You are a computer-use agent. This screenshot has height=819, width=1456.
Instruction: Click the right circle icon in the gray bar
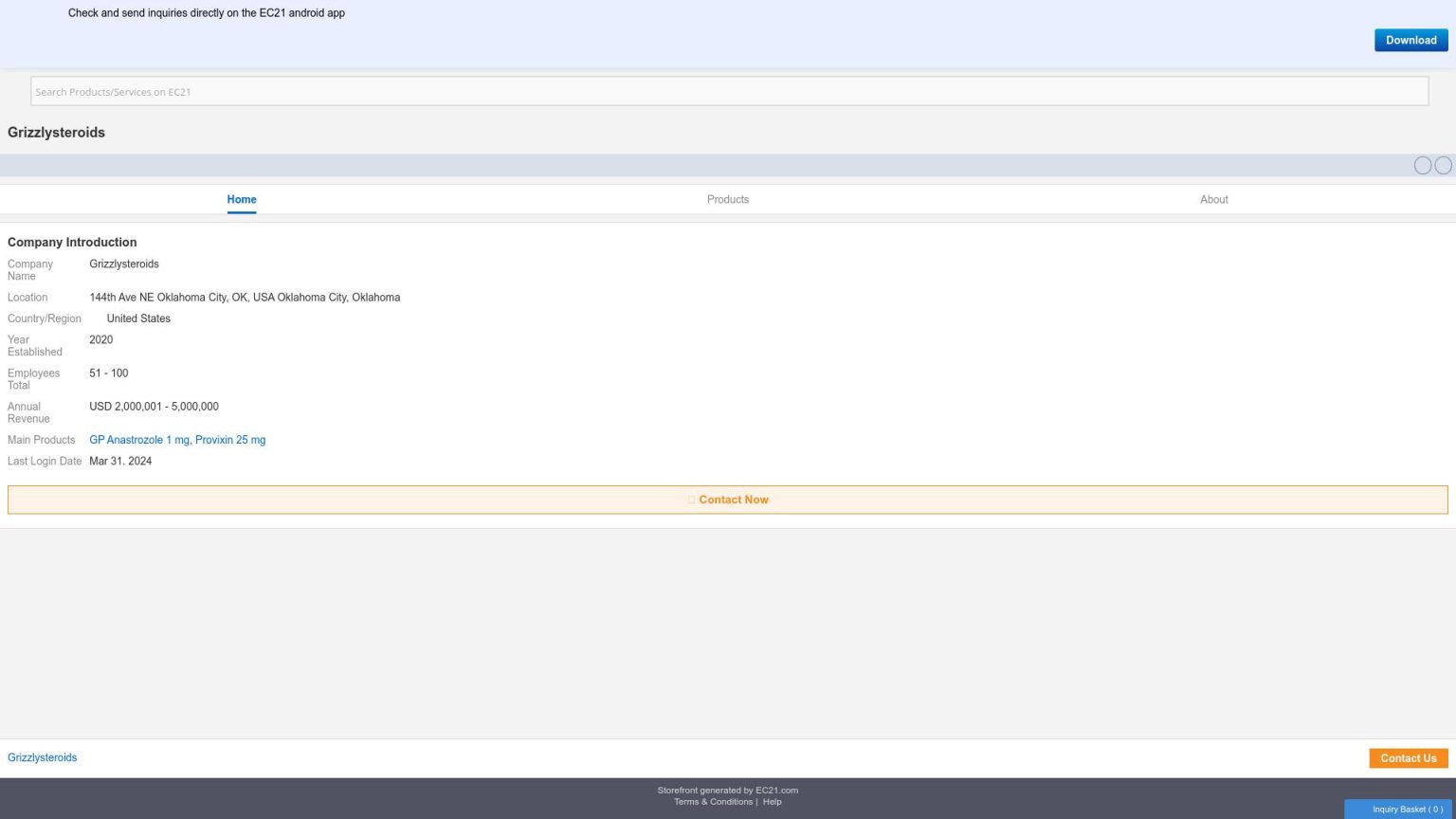(x=1443, y=166)
